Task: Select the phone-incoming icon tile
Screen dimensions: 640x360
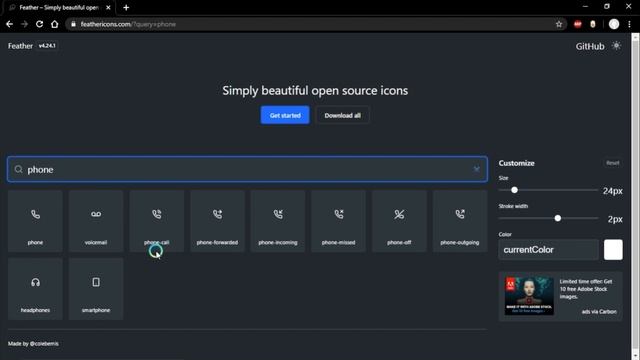Action: point(278,221)
